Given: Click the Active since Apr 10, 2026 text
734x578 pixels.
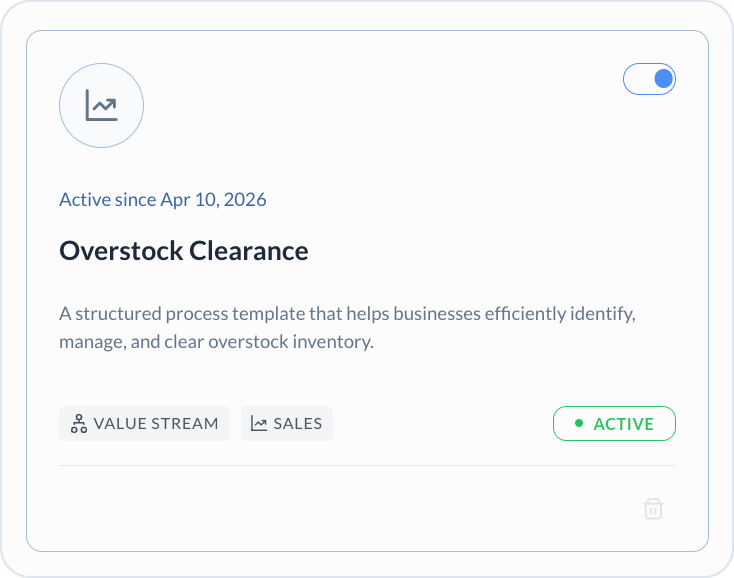Looking at the screenshot, I should [162, 200].
